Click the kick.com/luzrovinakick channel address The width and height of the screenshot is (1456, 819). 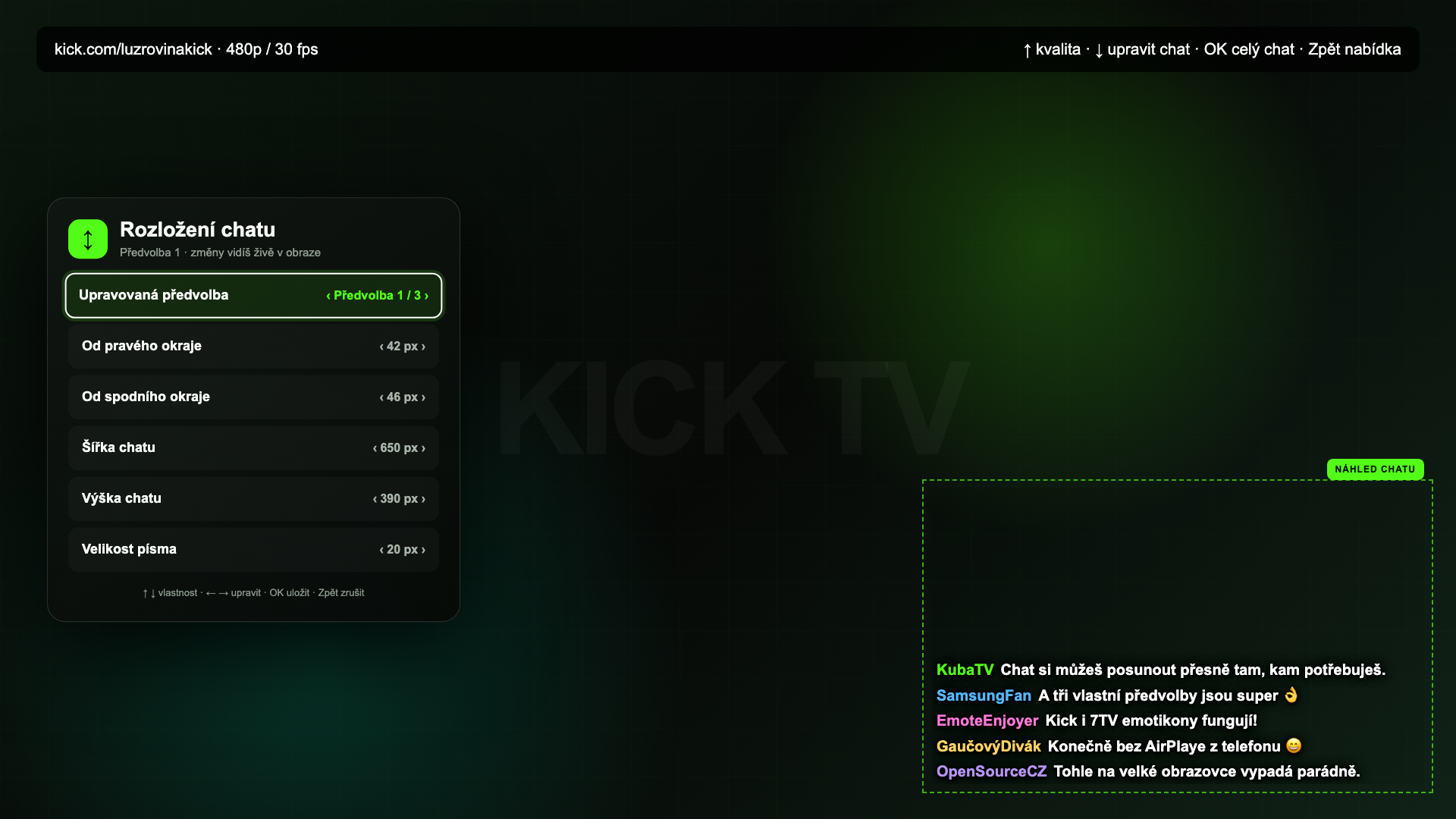click(133, 49)
